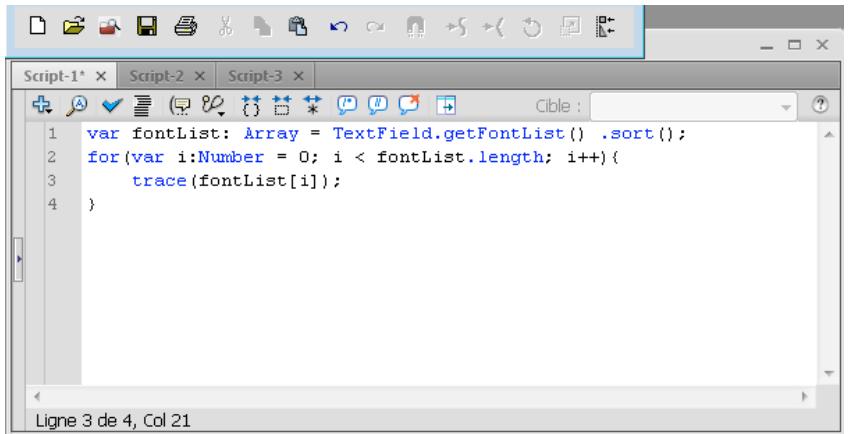Click the Cut scissors icon
Viewport: 848px width, 434px height.
tap(226, 25)
